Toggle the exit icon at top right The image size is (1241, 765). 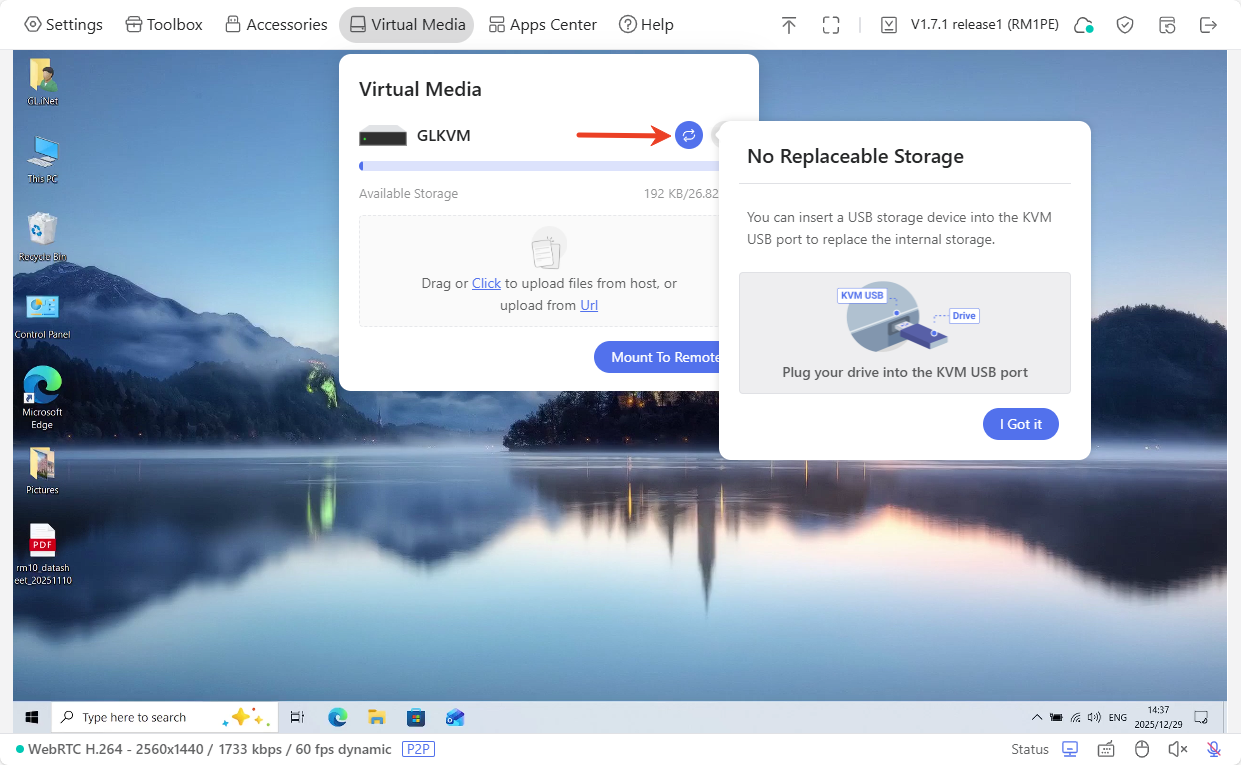pos(1208,24)
